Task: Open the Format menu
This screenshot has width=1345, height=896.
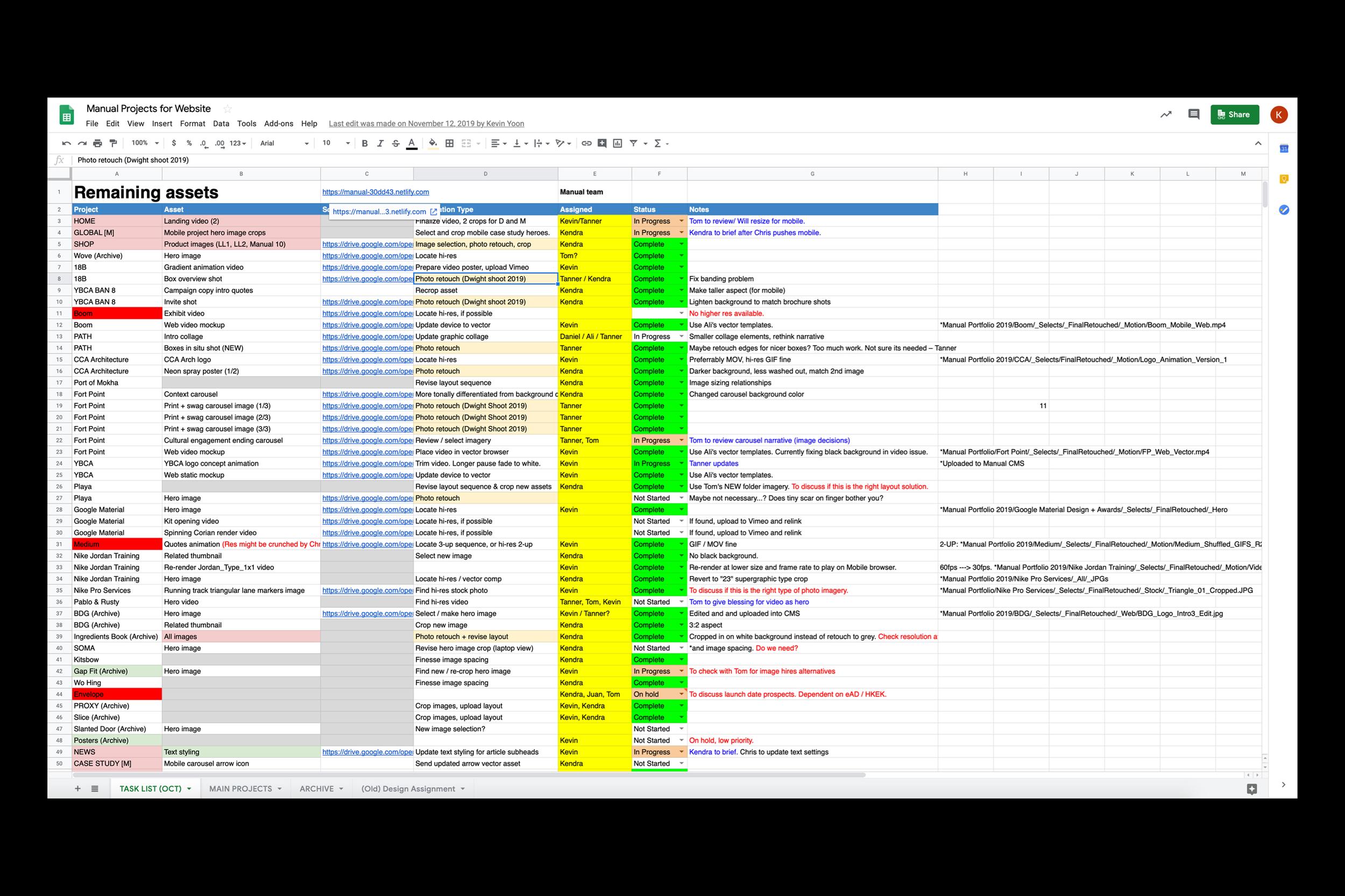Action: point(192,124)
